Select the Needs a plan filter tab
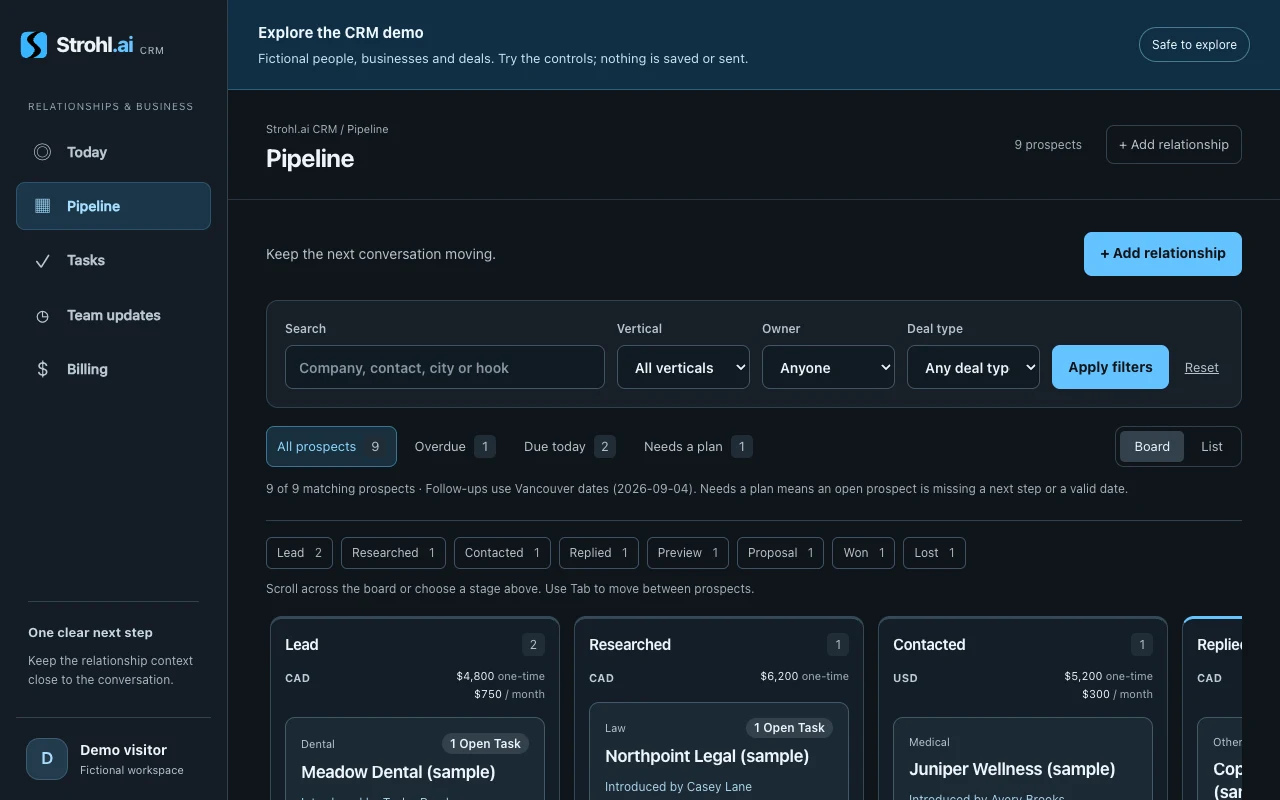This screenshot has height=800, width=1280. click(x=698, y=447)
